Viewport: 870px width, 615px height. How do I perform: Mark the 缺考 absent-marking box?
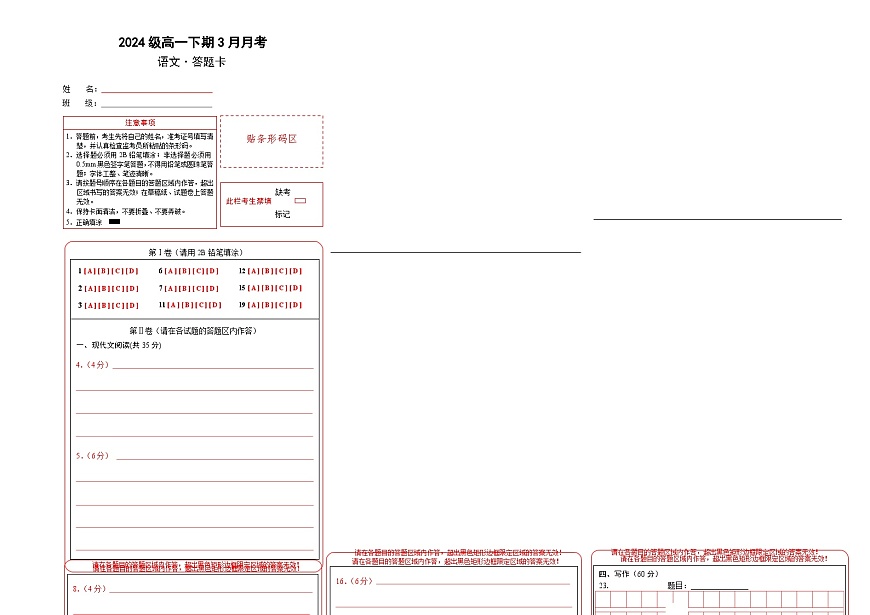300,200
